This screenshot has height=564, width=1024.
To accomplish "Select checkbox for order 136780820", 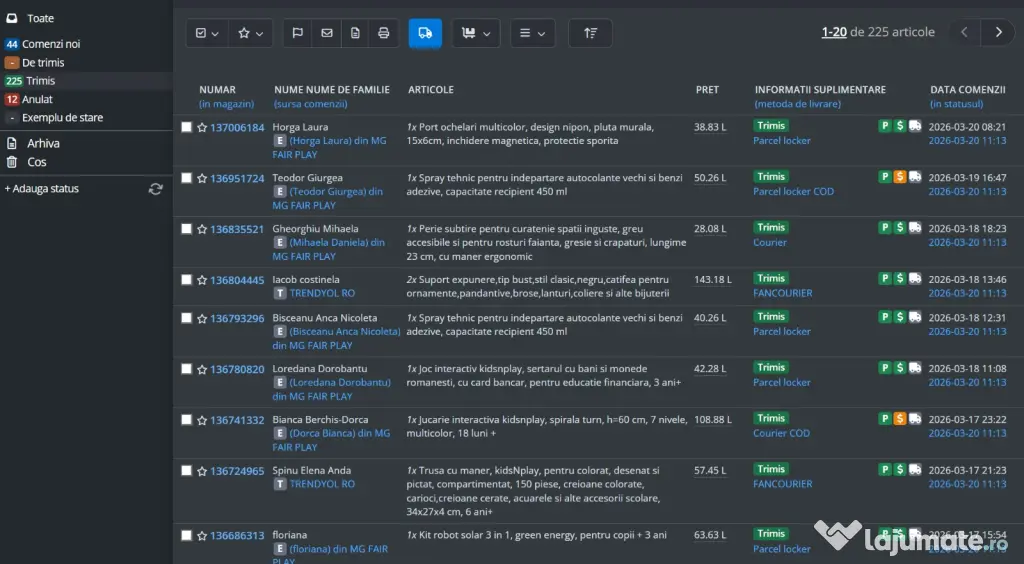I will [x=186, y=369].
